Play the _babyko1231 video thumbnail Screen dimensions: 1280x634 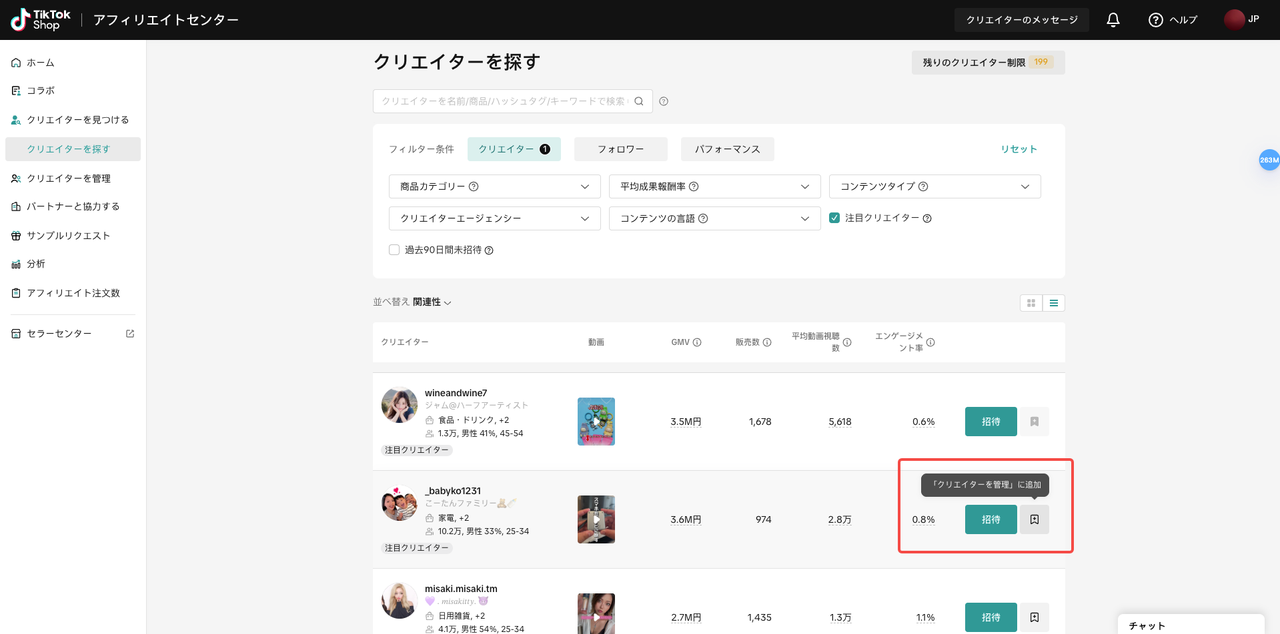(x=596, y=520)
